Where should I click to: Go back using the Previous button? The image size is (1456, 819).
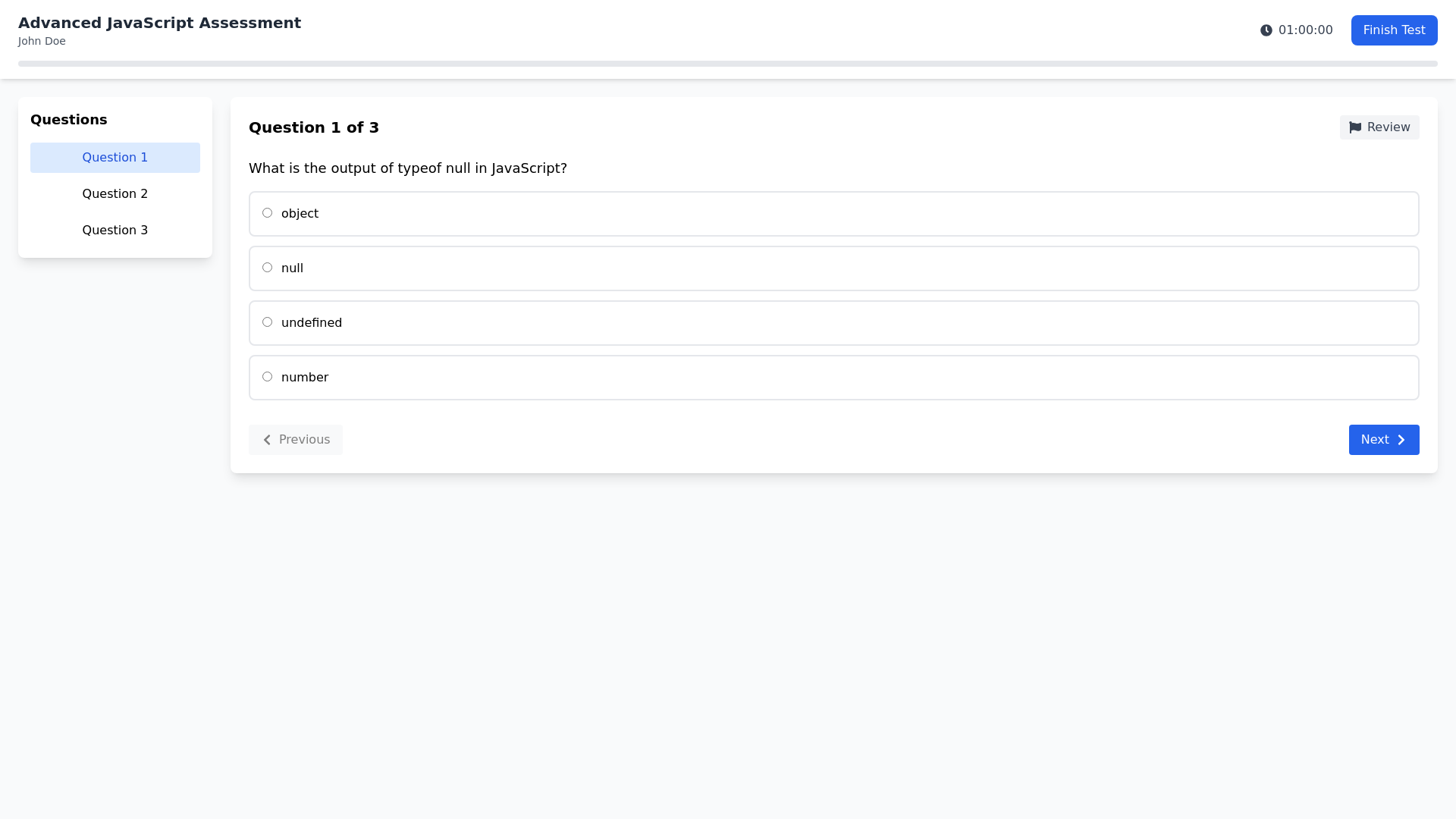pos(296,440)
